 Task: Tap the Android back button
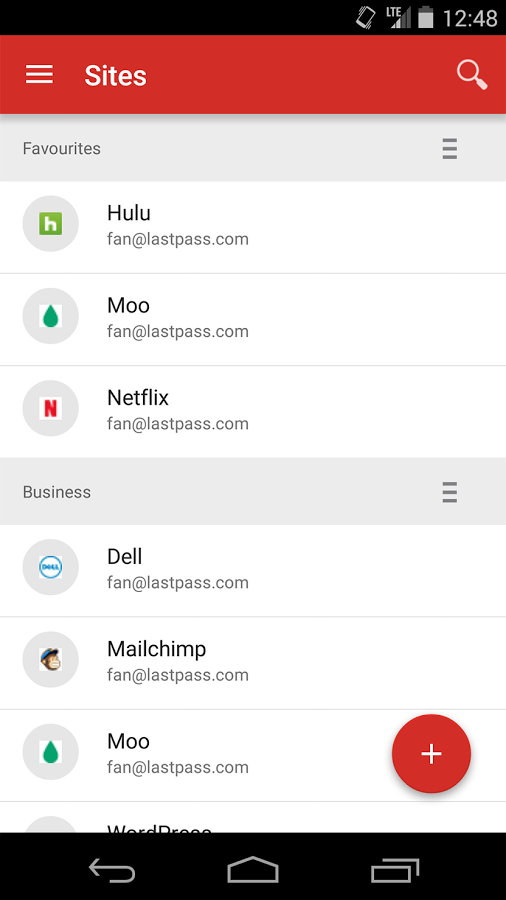112,871
